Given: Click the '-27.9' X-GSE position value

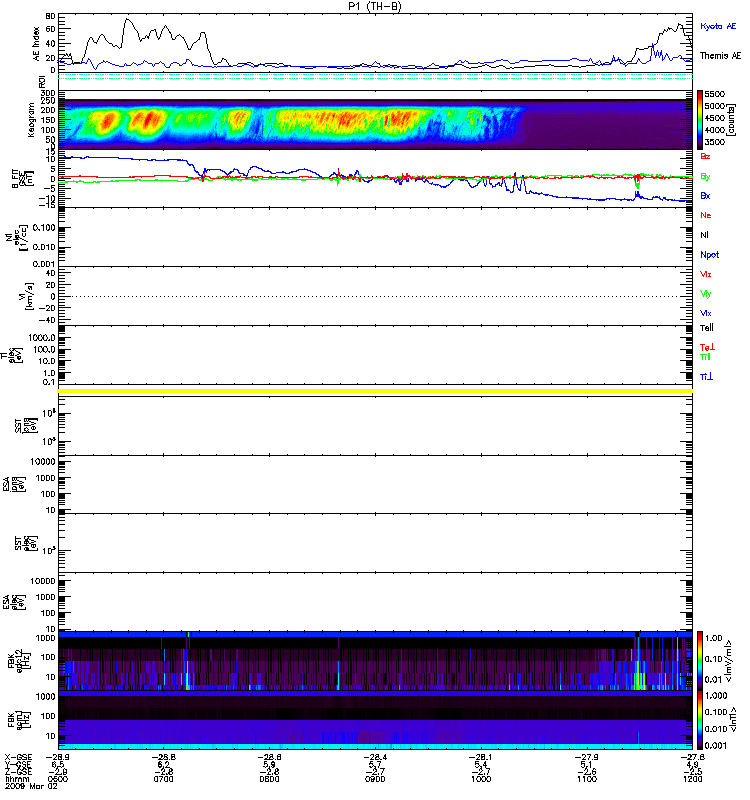Looking at the screenshot, I should tap(587, 757).
